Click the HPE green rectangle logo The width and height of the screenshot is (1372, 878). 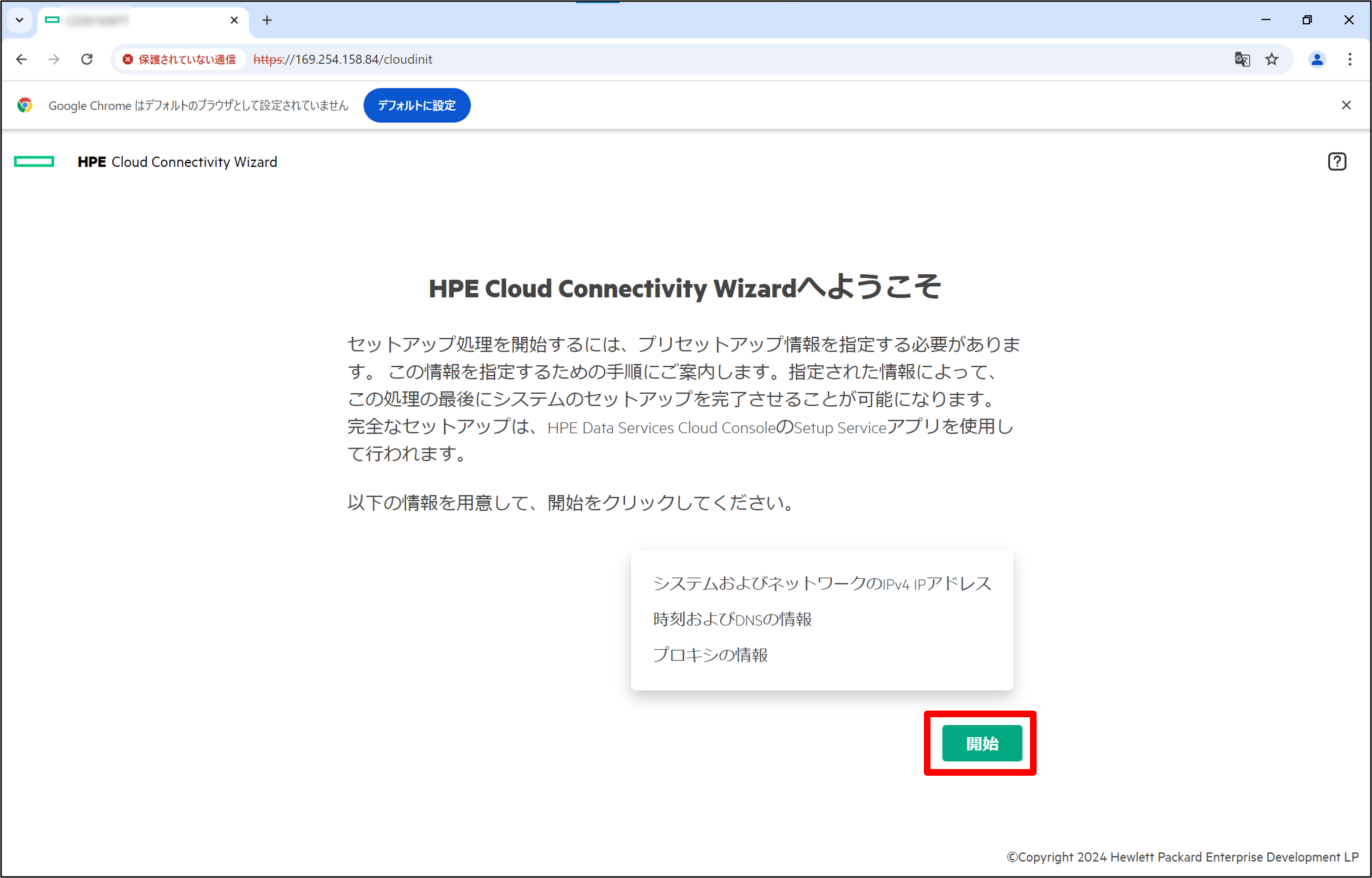click(x=34, y=162)
